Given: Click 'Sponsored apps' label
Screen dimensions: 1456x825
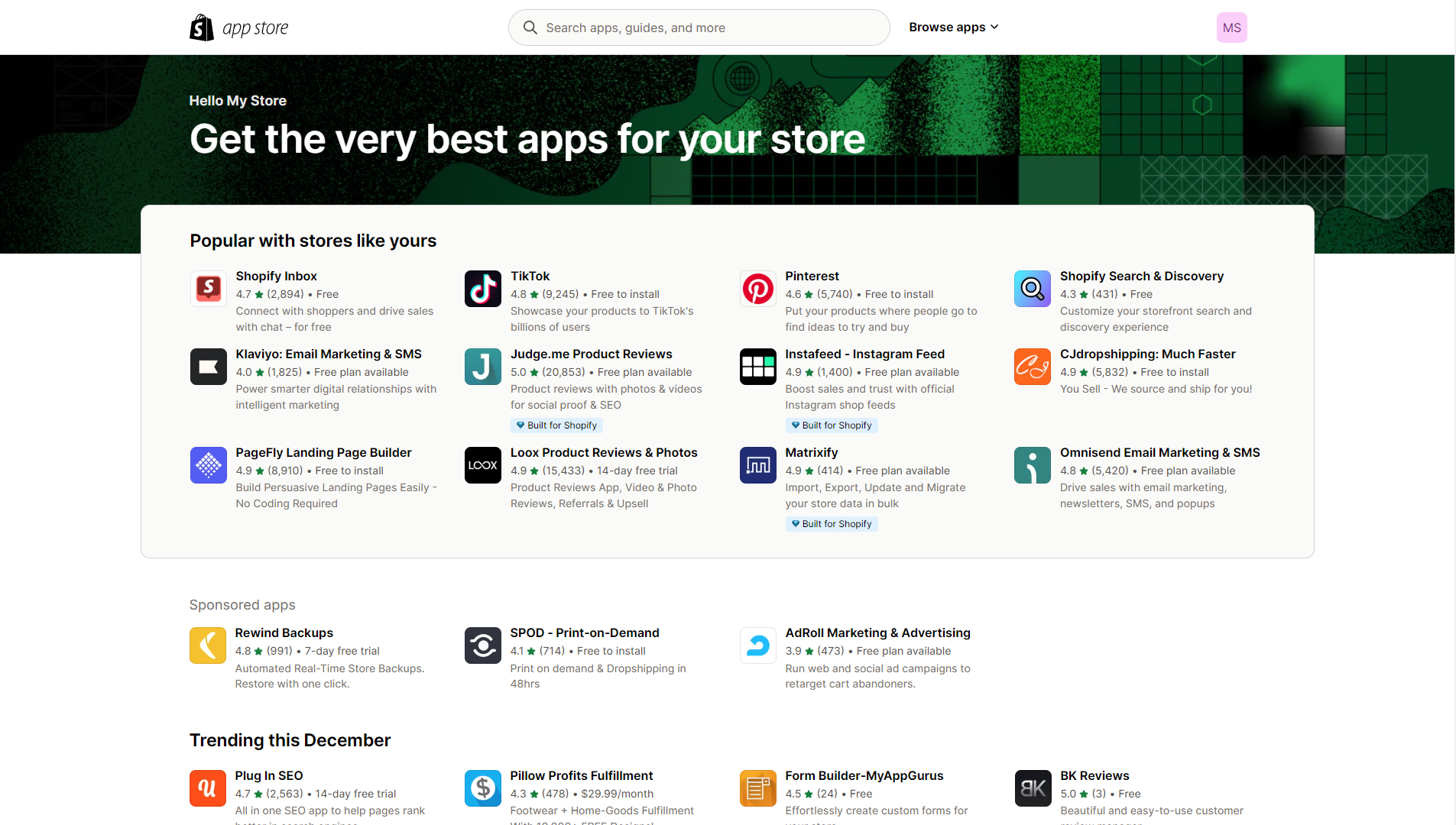Looking at the screenshot, I should 242,605.
